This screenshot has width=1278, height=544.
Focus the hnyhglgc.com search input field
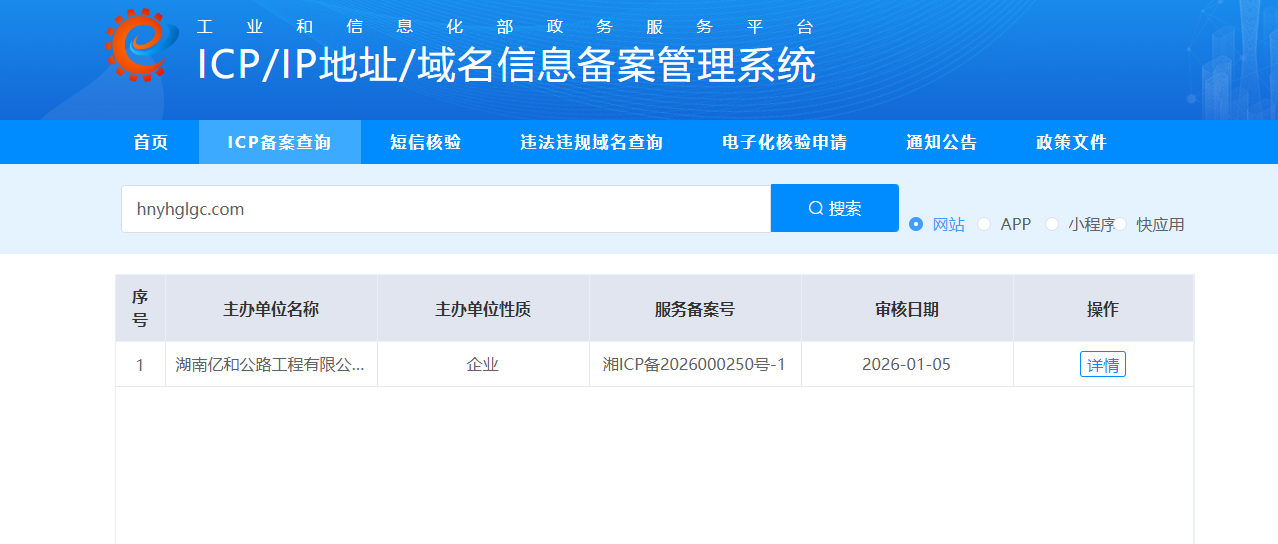(446, 209)
